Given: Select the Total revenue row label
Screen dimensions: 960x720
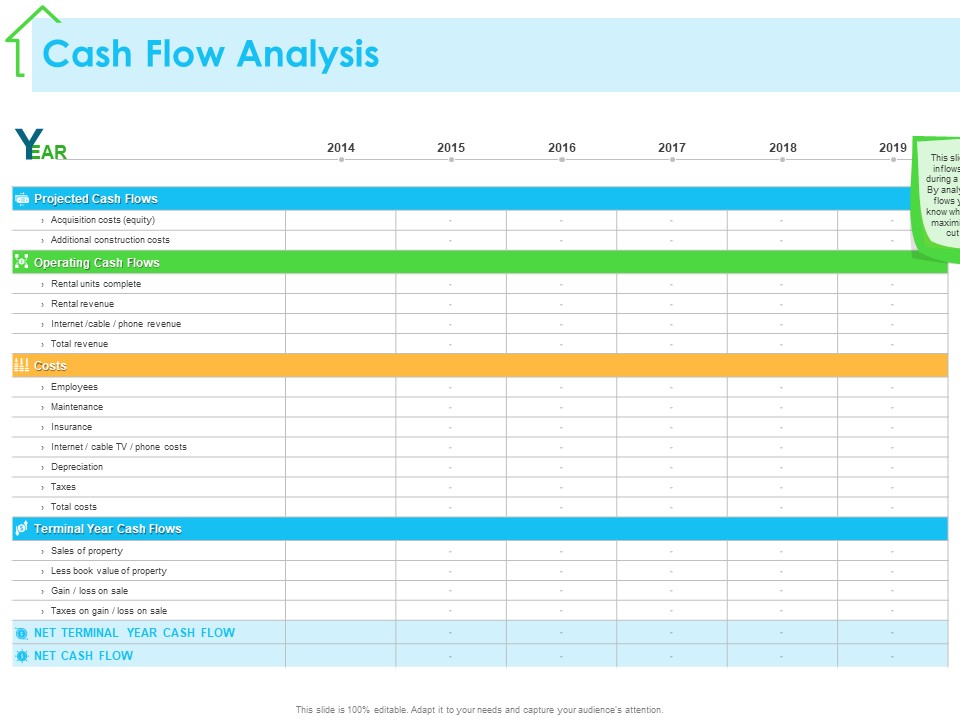Looking at the screenshot, I should pyautogui.click(x=80, y=344).
